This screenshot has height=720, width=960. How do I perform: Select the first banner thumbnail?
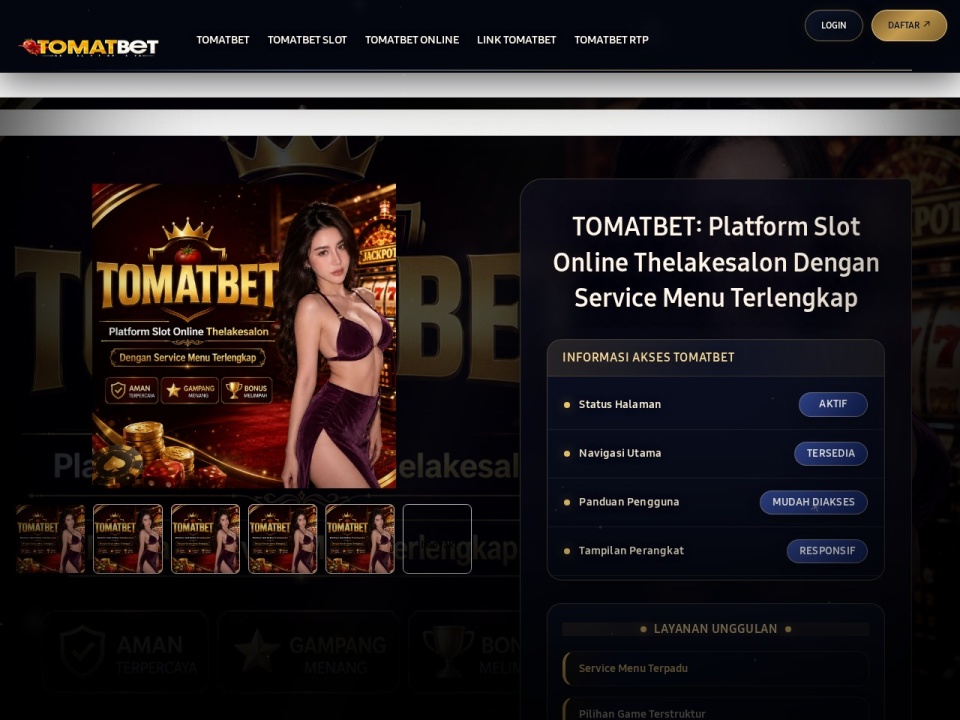(x=50, y=539)
